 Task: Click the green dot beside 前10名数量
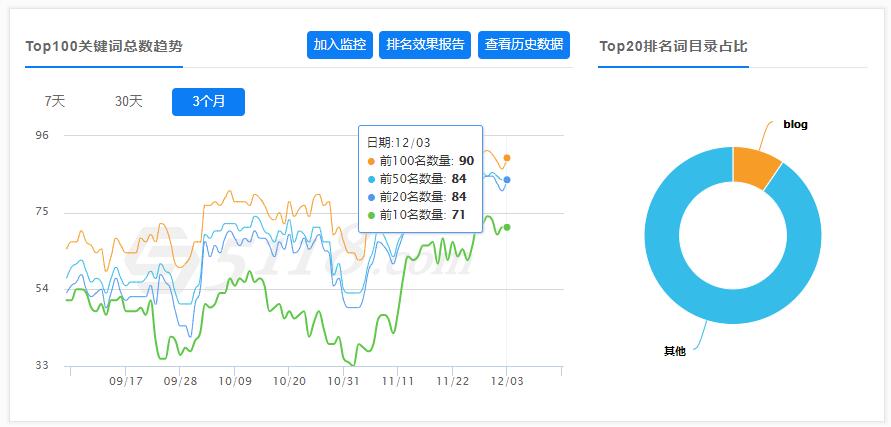[372, 215]
